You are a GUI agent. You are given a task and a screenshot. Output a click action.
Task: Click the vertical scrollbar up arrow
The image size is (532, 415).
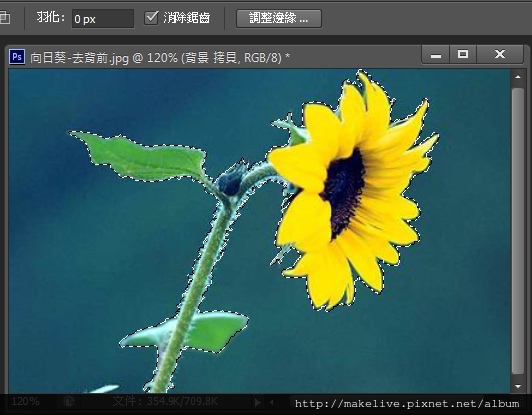pyautogui.click(x=518, y=77)
